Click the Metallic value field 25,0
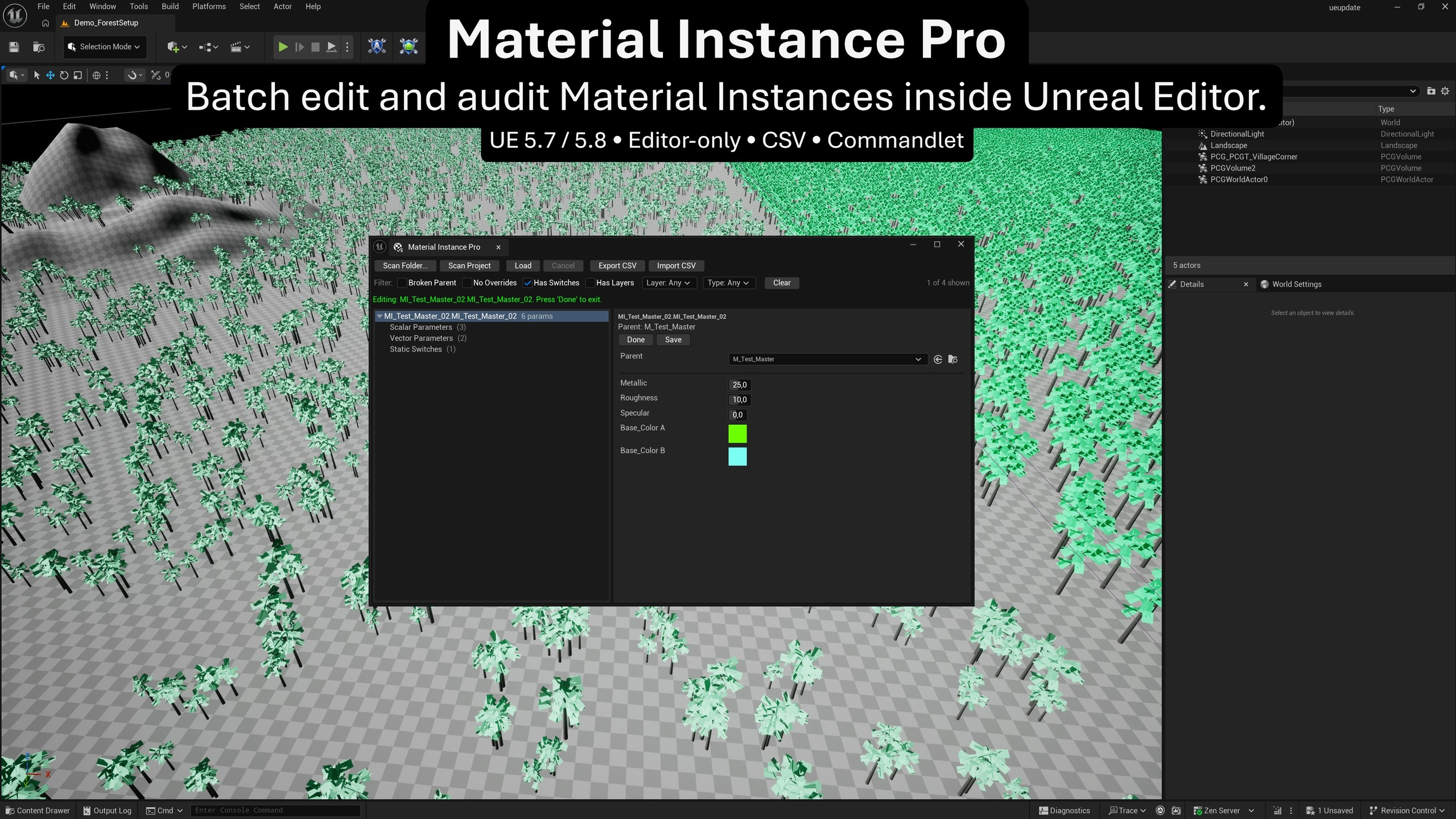This screenshot has height=819, width=1456. pos(740,385)
